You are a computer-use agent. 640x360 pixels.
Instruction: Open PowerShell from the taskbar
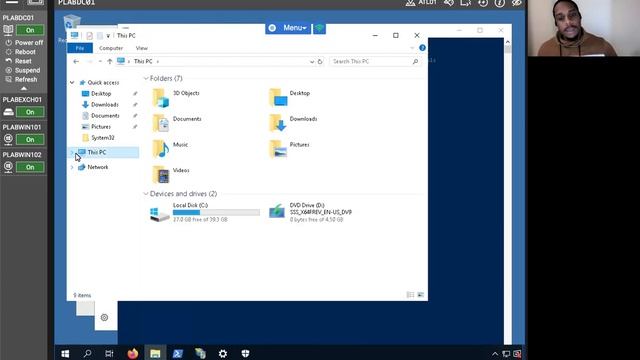178,353
